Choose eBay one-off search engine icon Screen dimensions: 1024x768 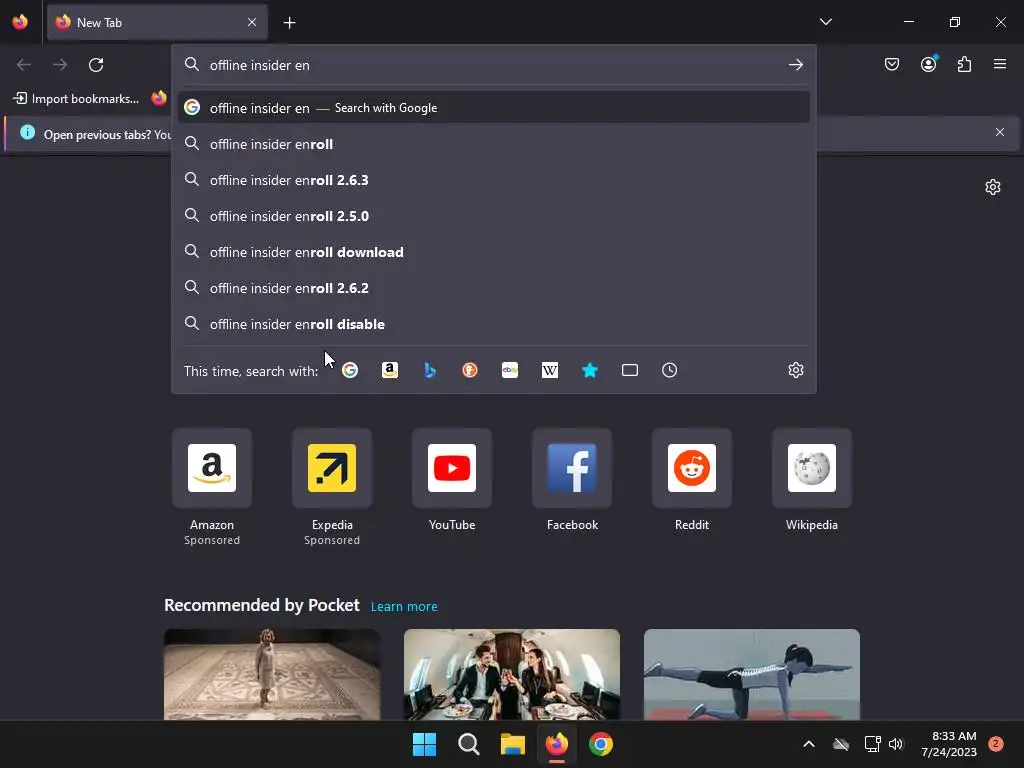pyautogui.click(x=510, y=370)
